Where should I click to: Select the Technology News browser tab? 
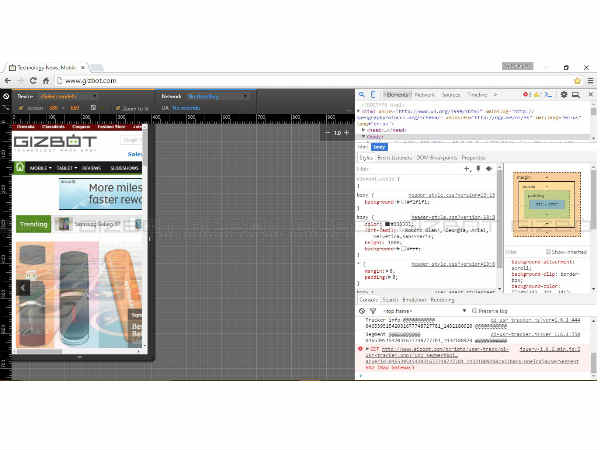46,67
